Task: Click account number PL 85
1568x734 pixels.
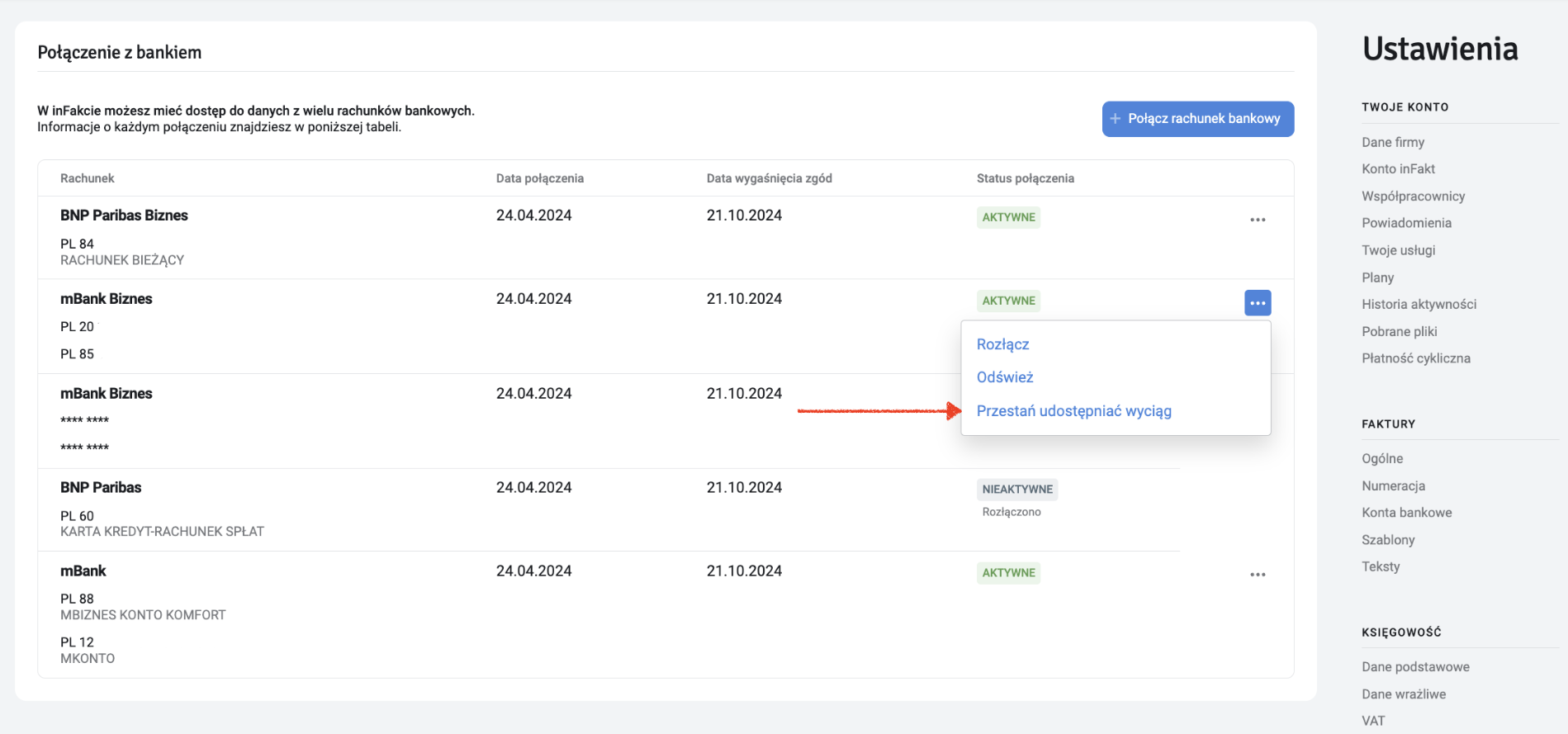Action: [77, 354]
